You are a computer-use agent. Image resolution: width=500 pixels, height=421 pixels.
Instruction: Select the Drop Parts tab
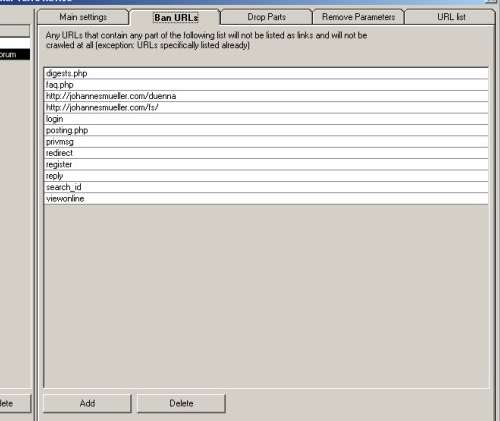pos(266,17)
